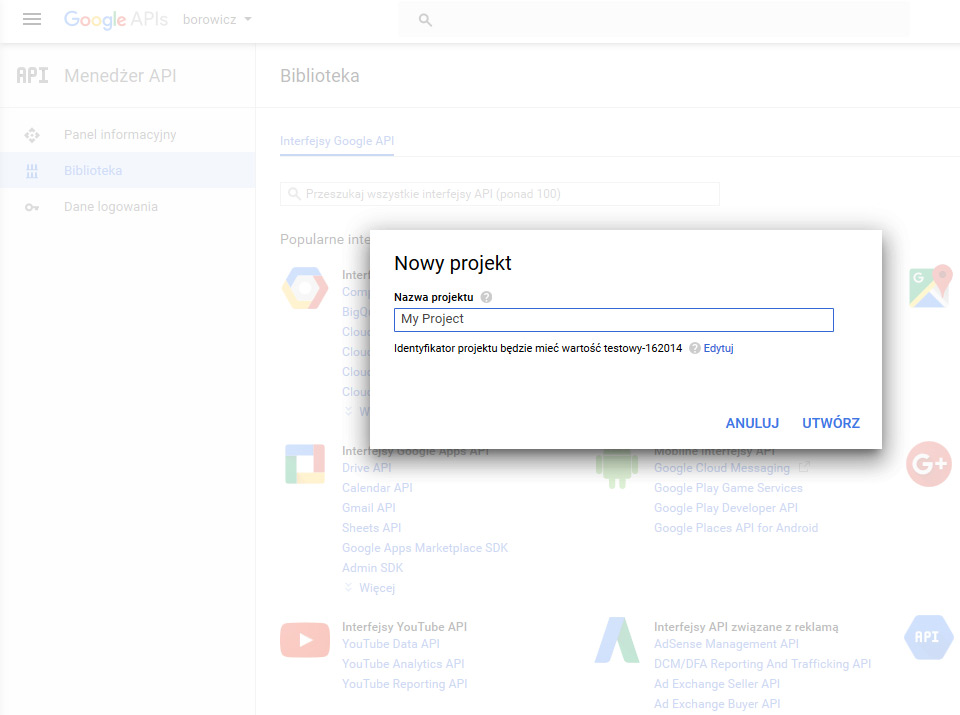
Task: Click the YouTube play icon
Action: 305,640
